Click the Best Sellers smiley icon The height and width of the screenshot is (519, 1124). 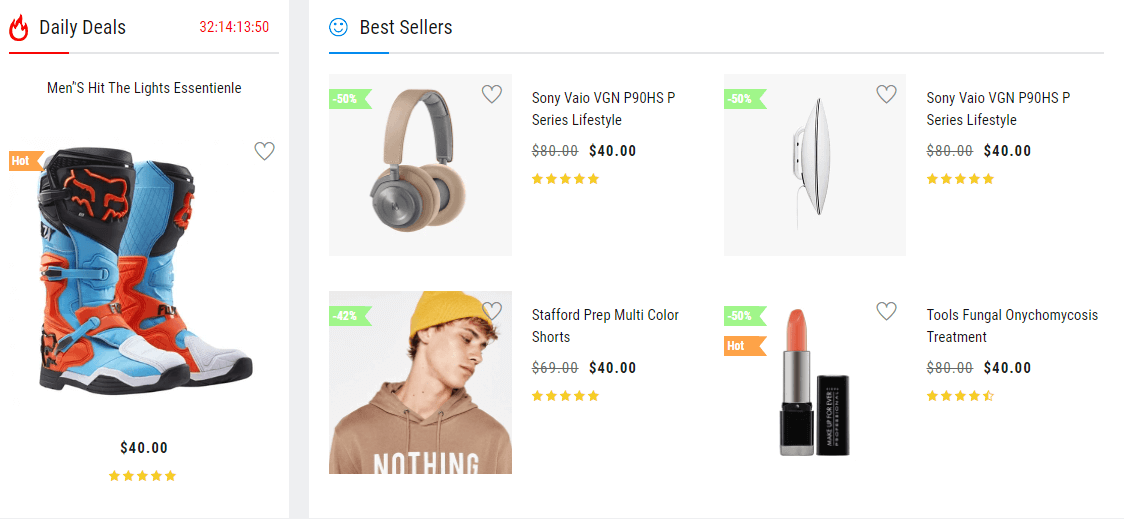(339, 27)
